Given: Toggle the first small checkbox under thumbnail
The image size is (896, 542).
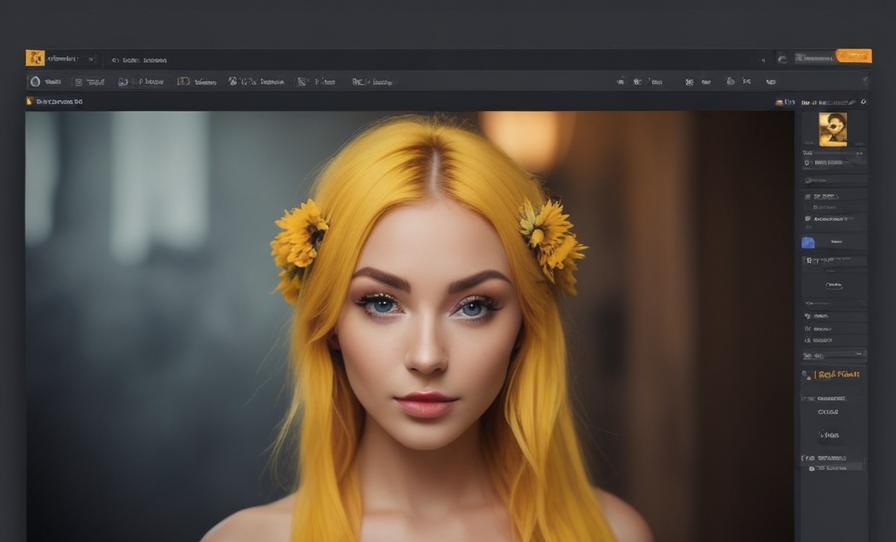Looking at the screenshot, I should 807,163.
